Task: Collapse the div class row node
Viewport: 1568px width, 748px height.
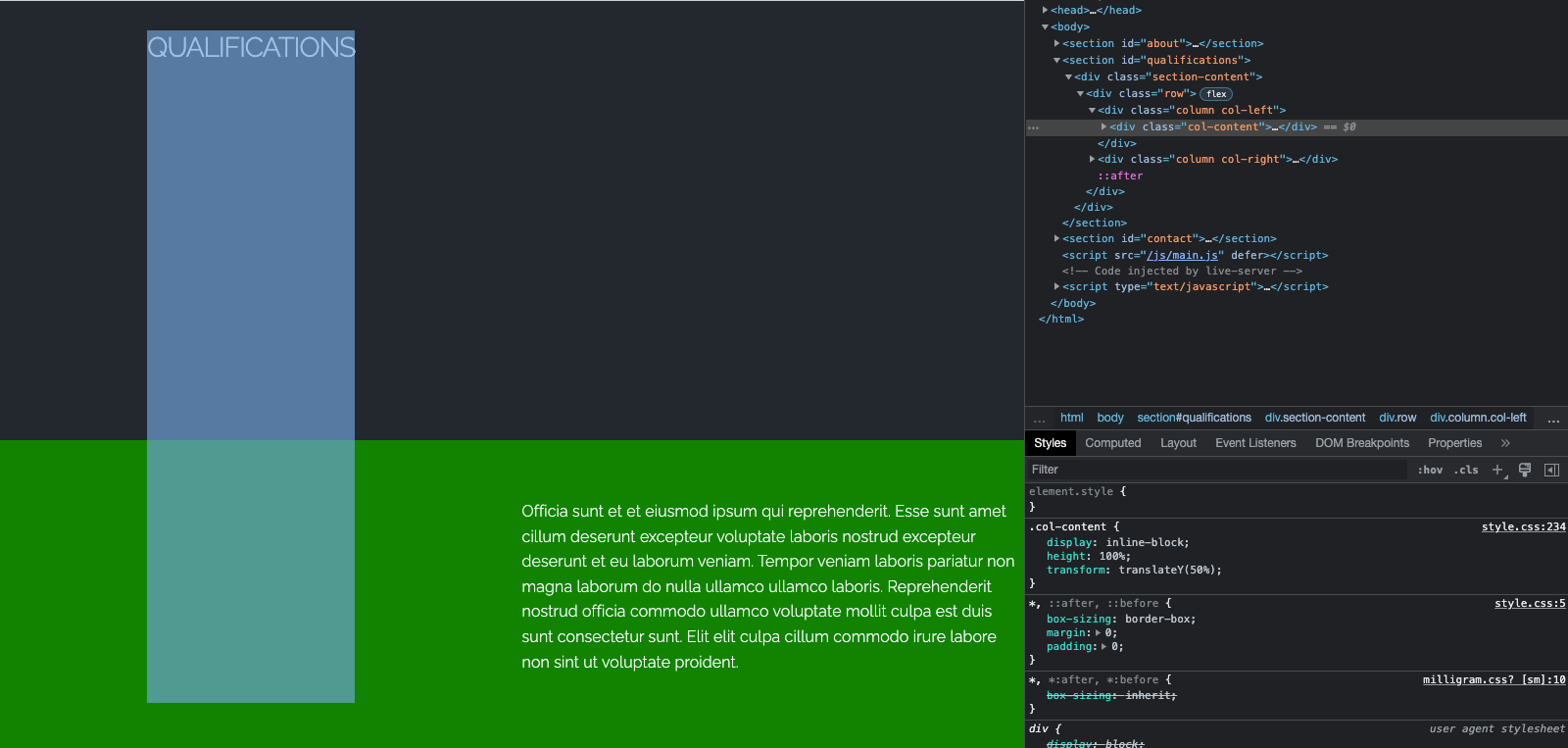Action: pyautogui.click(x=1080, y=94)
